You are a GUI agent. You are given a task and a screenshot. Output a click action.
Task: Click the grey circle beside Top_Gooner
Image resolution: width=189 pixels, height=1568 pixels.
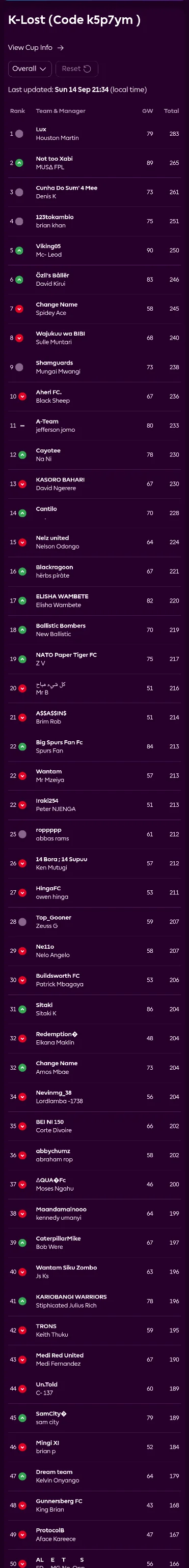(x=22, y=922)
